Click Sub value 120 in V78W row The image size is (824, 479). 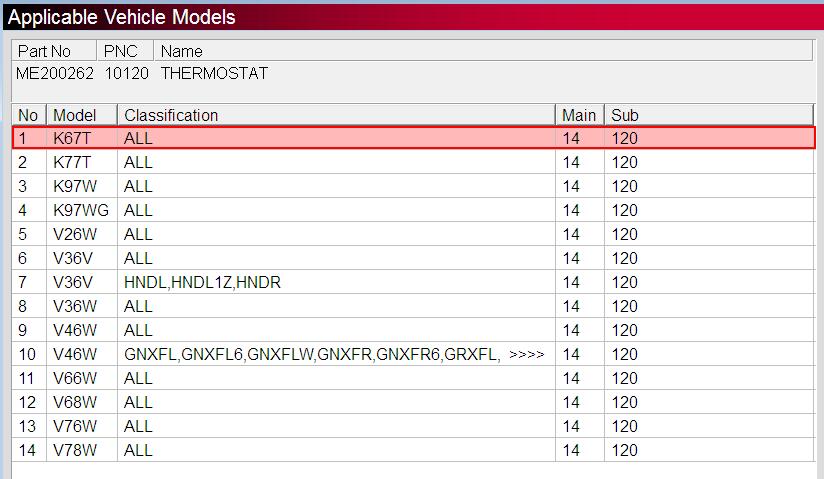click(x=624, y=450)
